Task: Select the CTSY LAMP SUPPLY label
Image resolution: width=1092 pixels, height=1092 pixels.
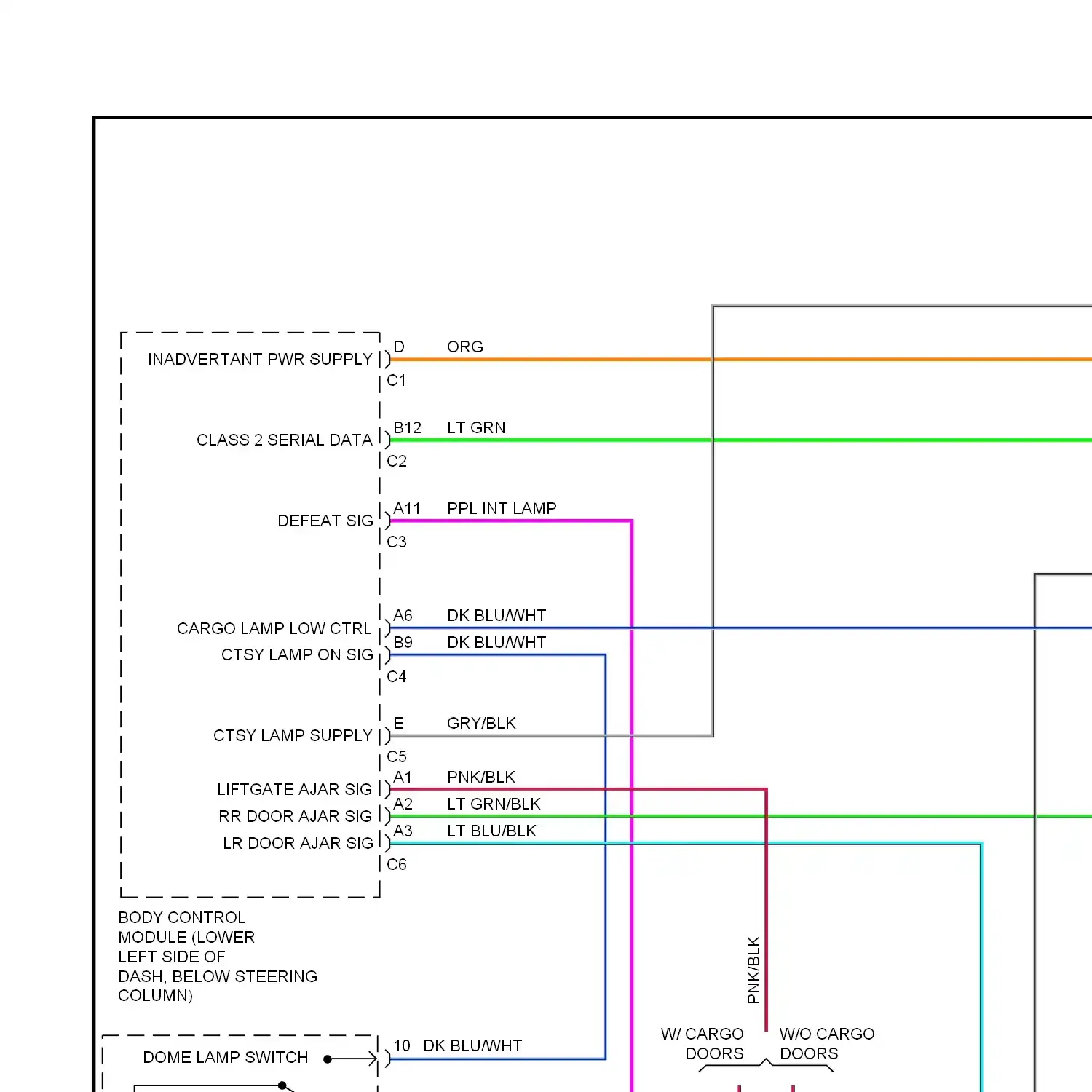Action: [293, 735]
